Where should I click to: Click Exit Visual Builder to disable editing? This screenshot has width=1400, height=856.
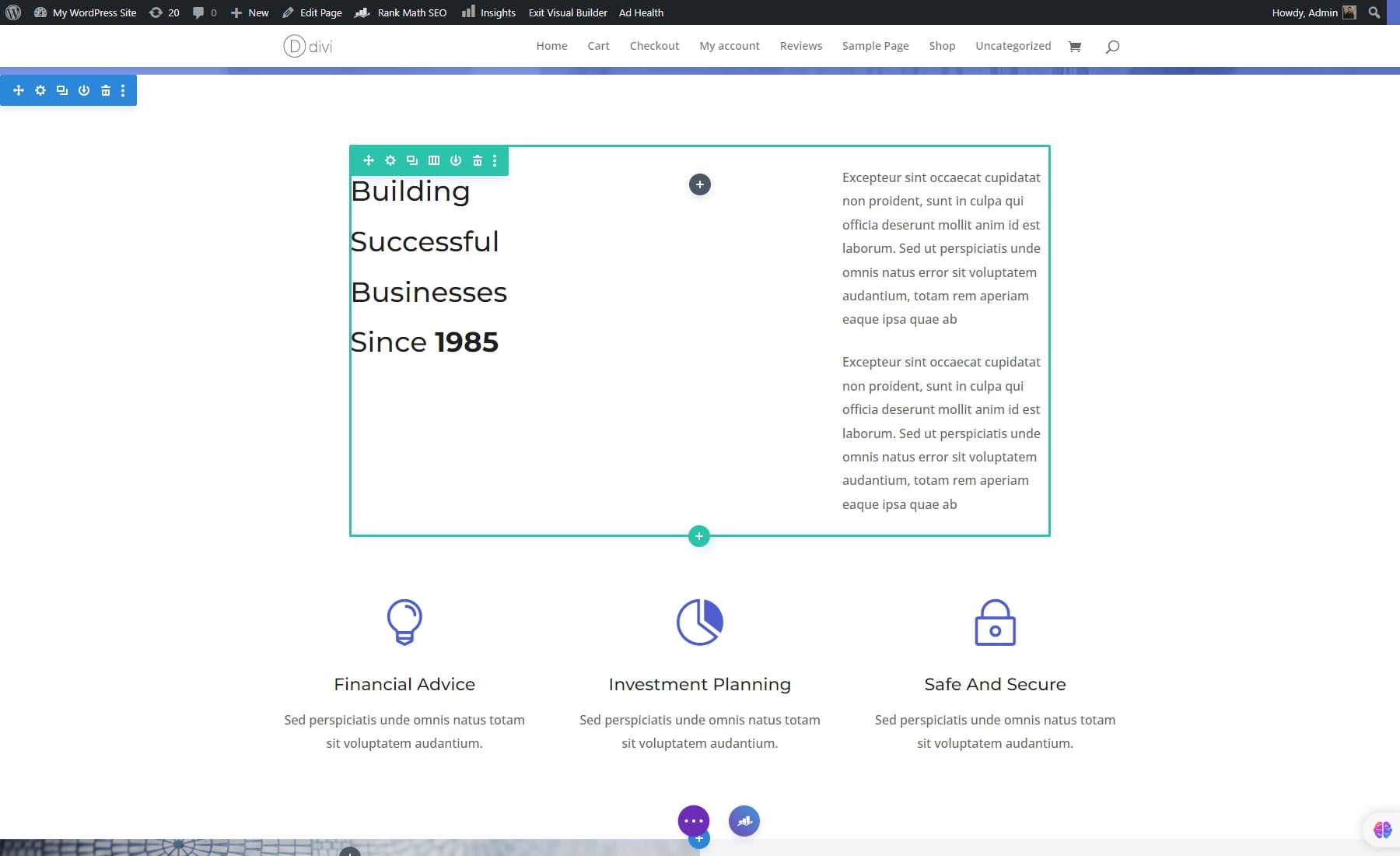pos(567,12)
